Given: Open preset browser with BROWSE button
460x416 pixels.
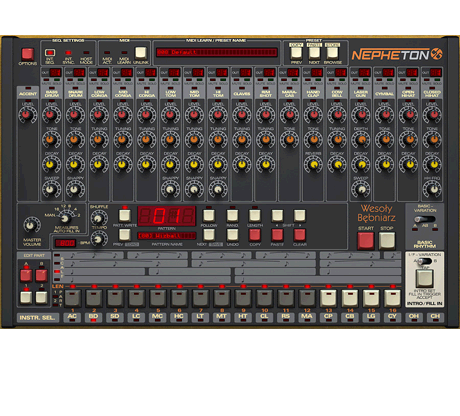Looking at the screenshot, I should click(332, 53).
